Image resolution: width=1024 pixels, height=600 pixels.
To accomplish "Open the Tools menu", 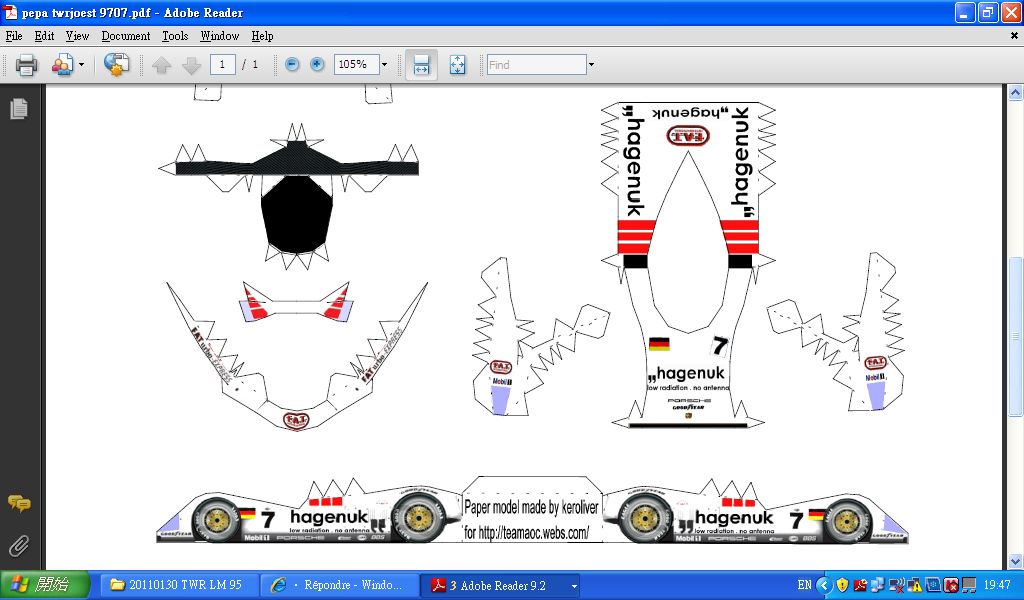I will pos(175,36).
